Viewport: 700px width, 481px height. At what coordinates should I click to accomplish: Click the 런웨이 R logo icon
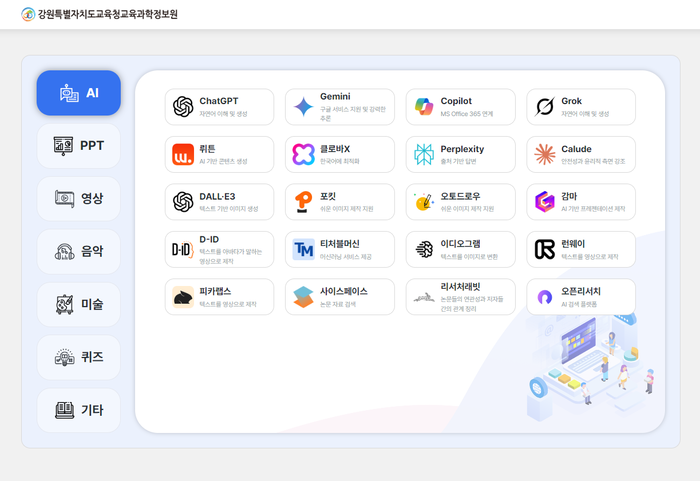point(545,250)
